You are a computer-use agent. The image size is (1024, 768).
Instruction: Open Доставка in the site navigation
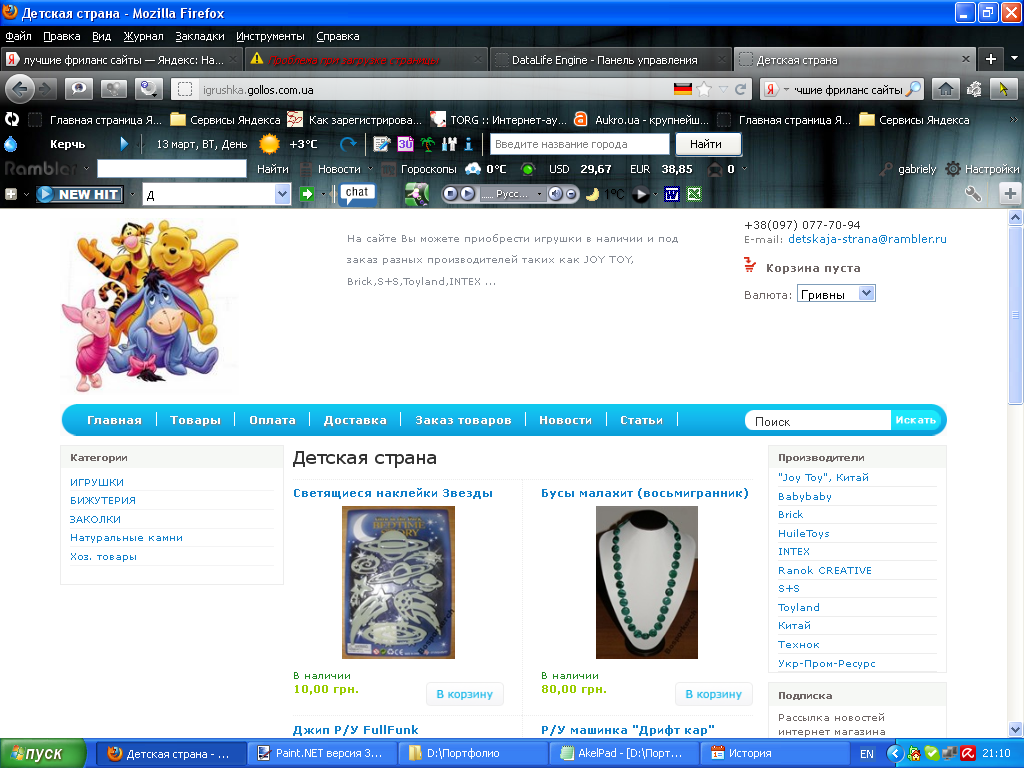coord(355,420)
